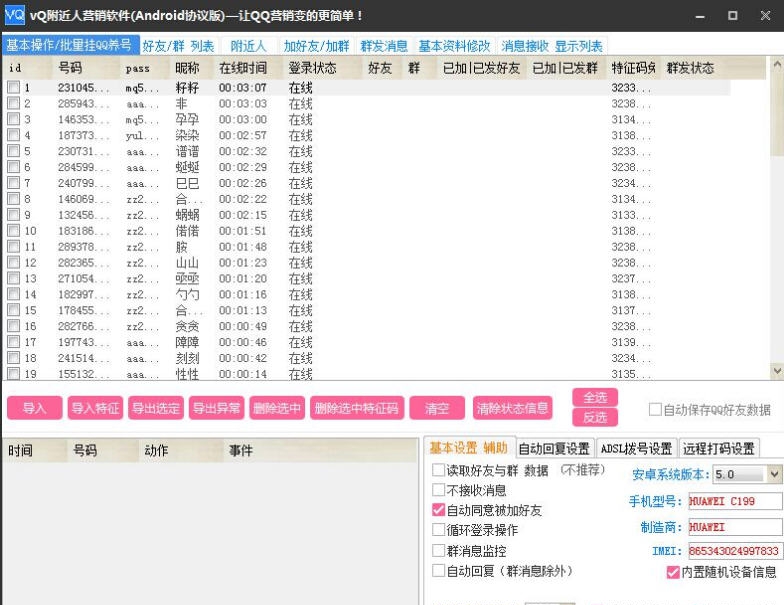The image size is (784, 605).
Task: Select the 基本设置 辅助 settings tab
Action: 468,448
